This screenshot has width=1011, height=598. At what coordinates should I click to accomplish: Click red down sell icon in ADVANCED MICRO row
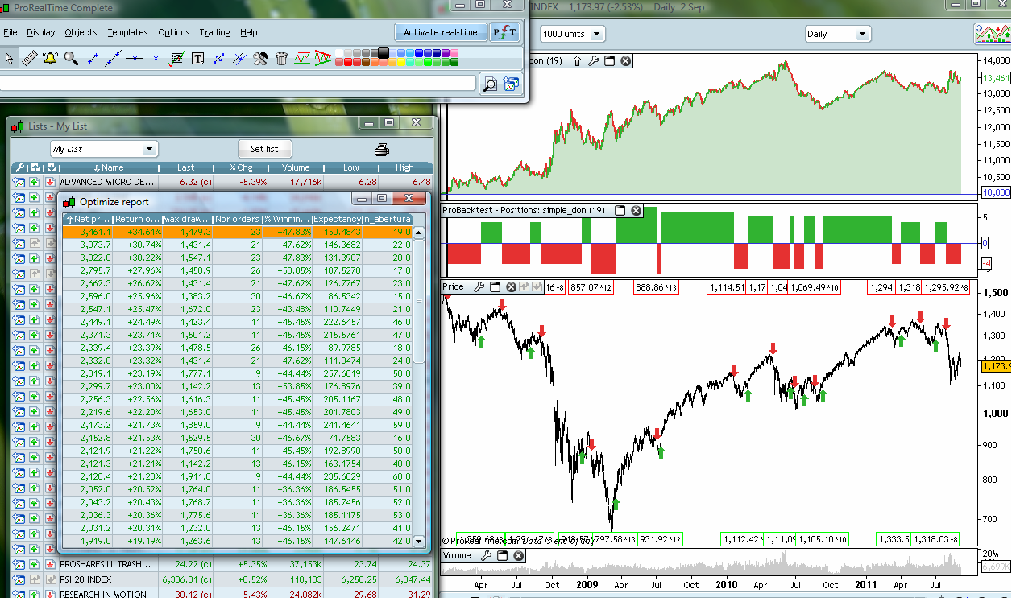click(x=50, y=183)
